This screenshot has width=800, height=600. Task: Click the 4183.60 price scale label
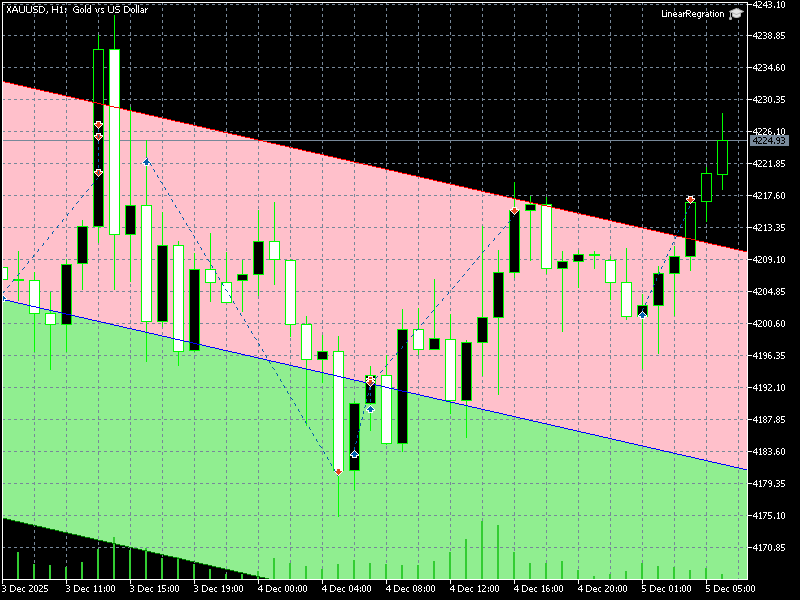point(769,452)
